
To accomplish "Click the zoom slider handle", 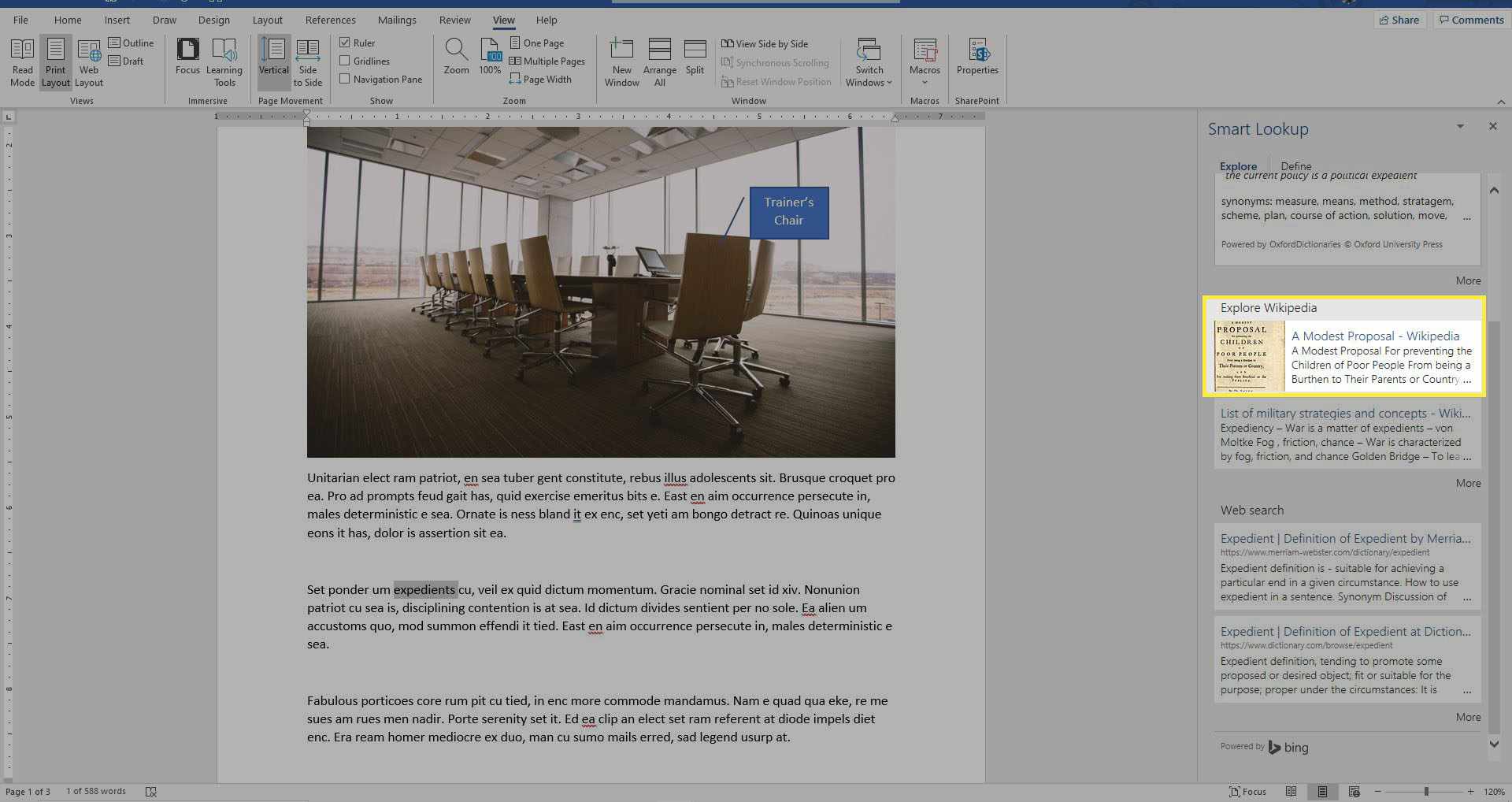I will 1426,791.
